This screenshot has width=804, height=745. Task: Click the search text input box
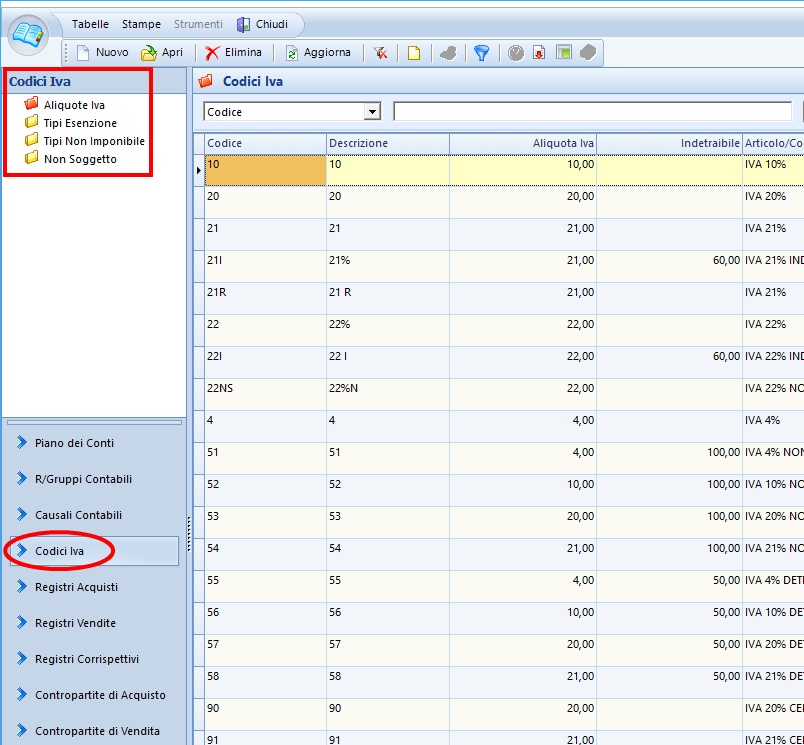[592, 112]
